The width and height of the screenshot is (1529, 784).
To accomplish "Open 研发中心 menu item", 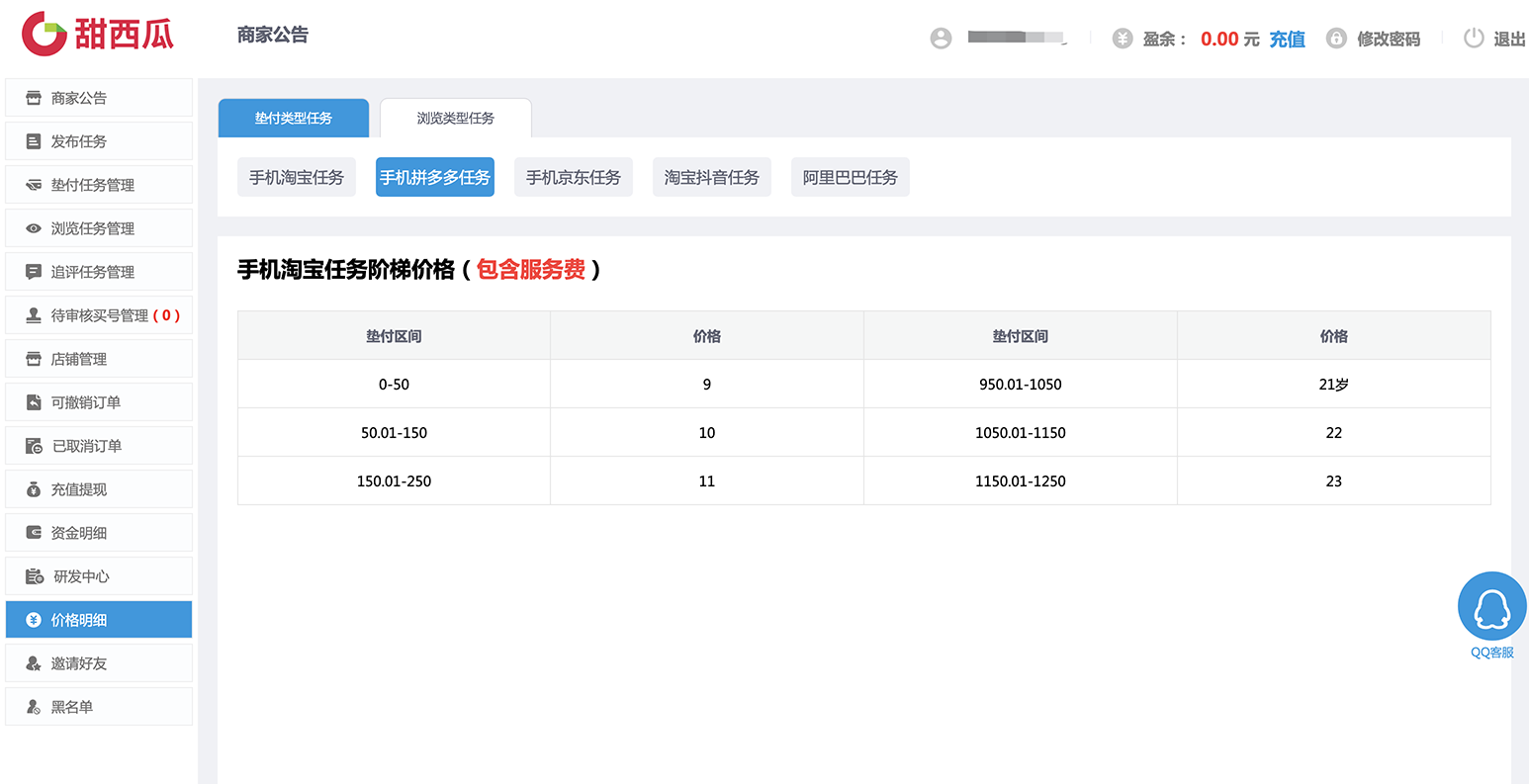I will click(99, 576).
